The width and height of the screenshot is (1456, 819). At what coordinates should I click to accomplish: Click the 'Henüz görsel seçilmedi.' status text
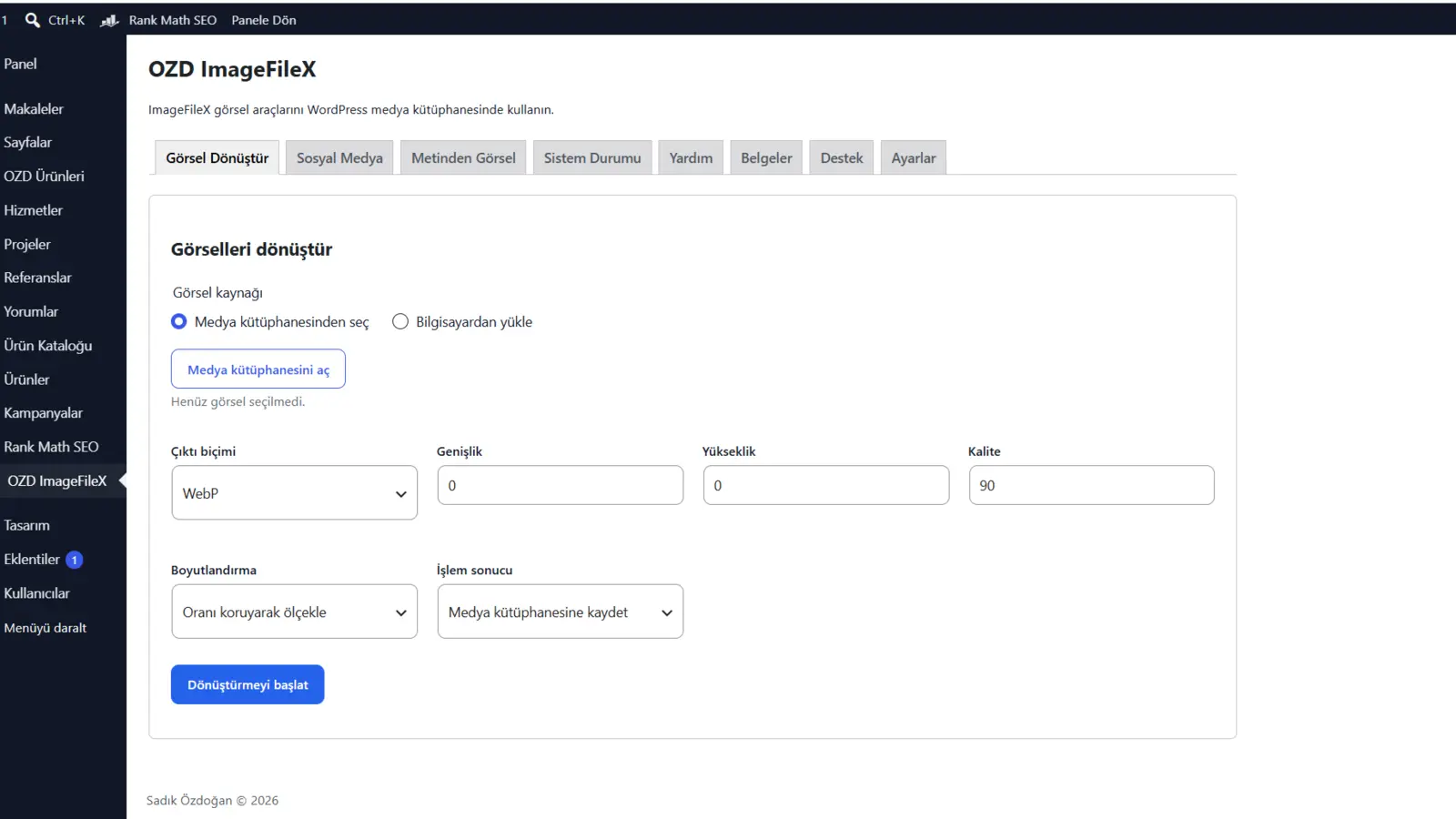point(238,401)
